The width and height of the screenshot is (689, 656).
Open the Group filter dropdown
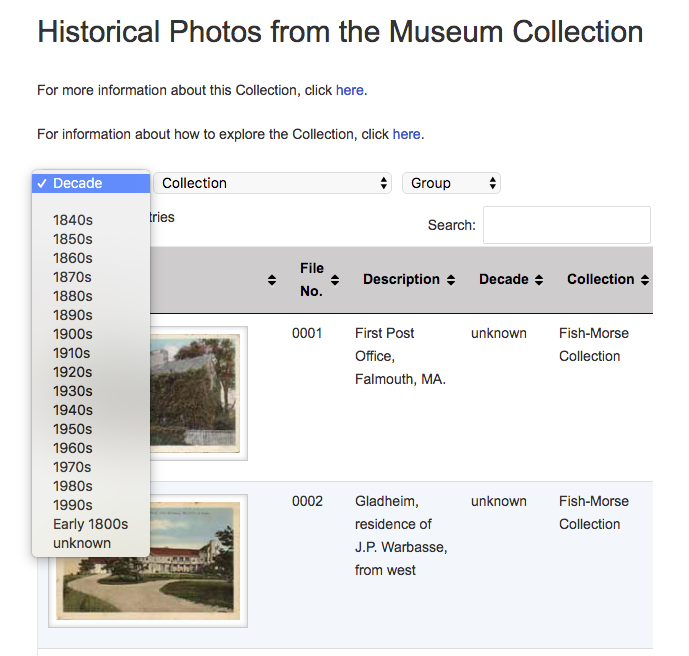[451, 183]
